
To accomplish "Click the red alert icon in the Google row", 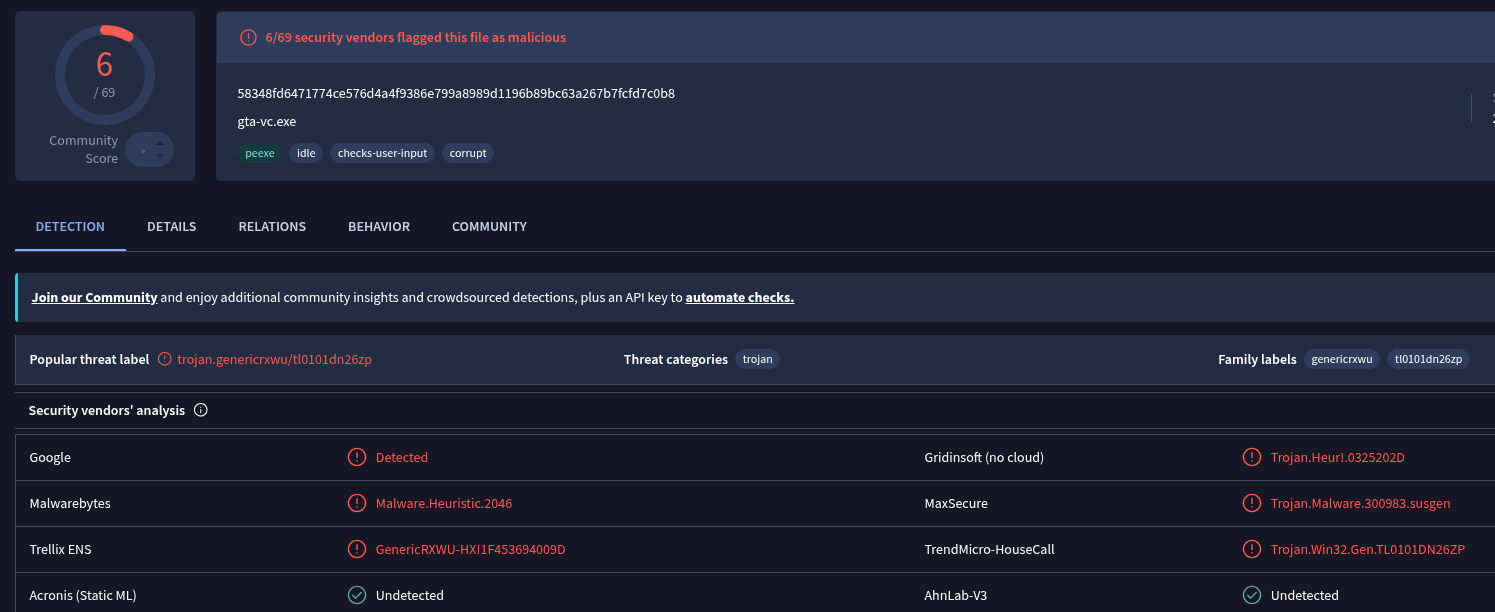I will (357, 457).
